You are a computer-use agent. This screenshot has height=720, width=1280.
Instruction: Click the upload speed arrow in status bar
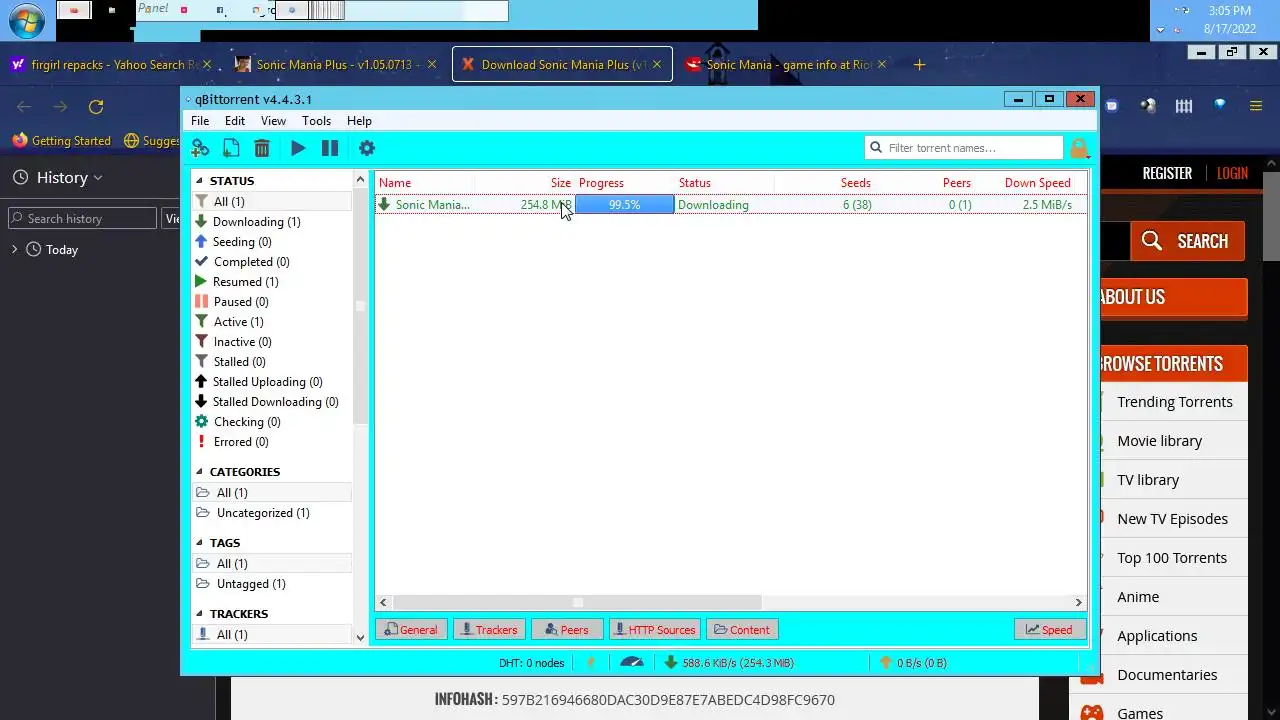point(885,662)
